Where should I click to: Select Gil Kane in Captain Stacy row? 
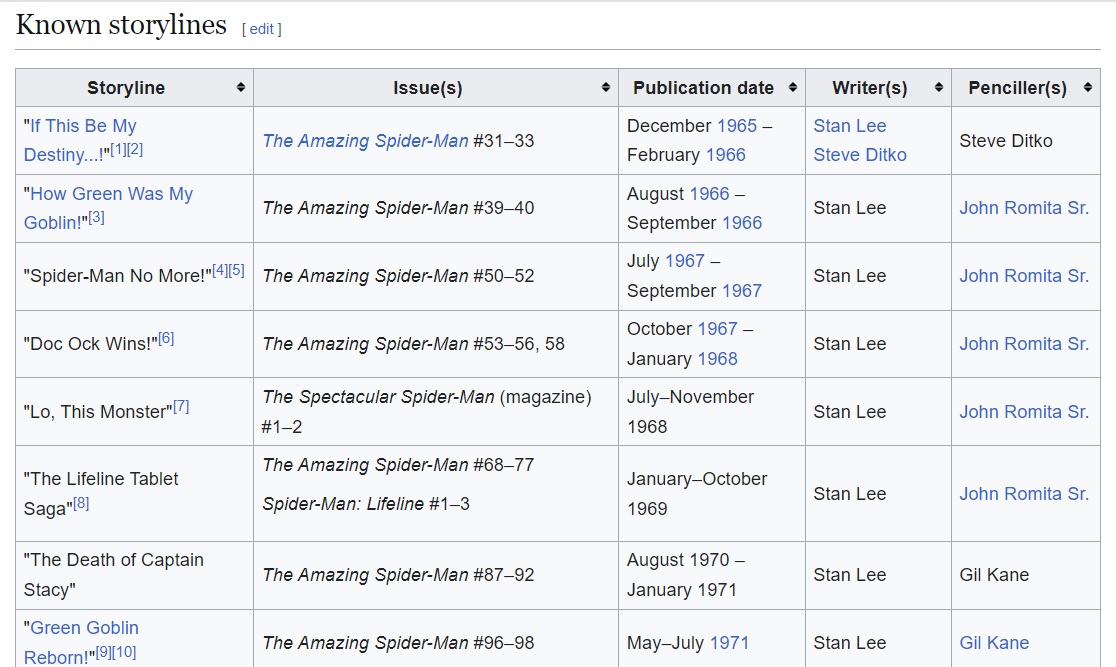click(994, 575)
